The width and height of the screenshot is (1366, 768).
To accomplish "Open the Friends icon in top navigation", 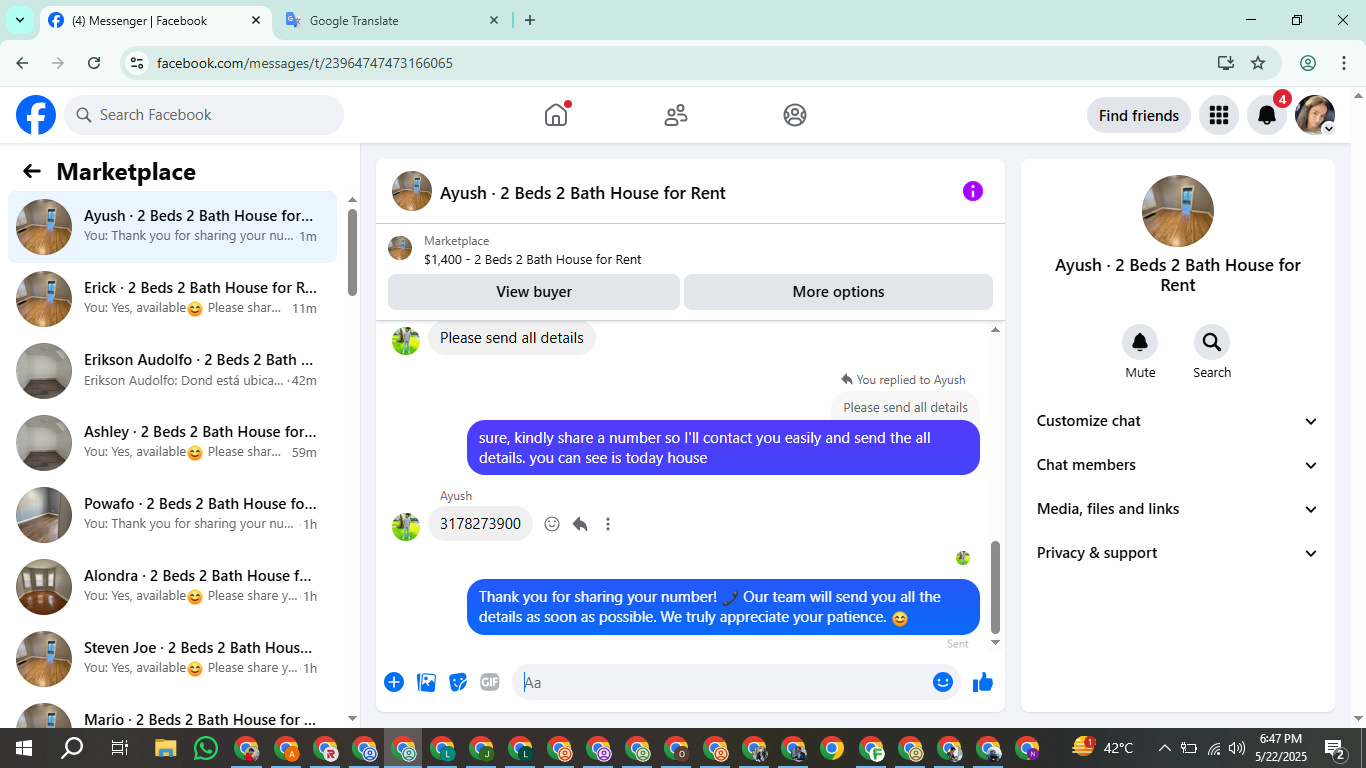I will pyautogui.click(x=676, y=115).
